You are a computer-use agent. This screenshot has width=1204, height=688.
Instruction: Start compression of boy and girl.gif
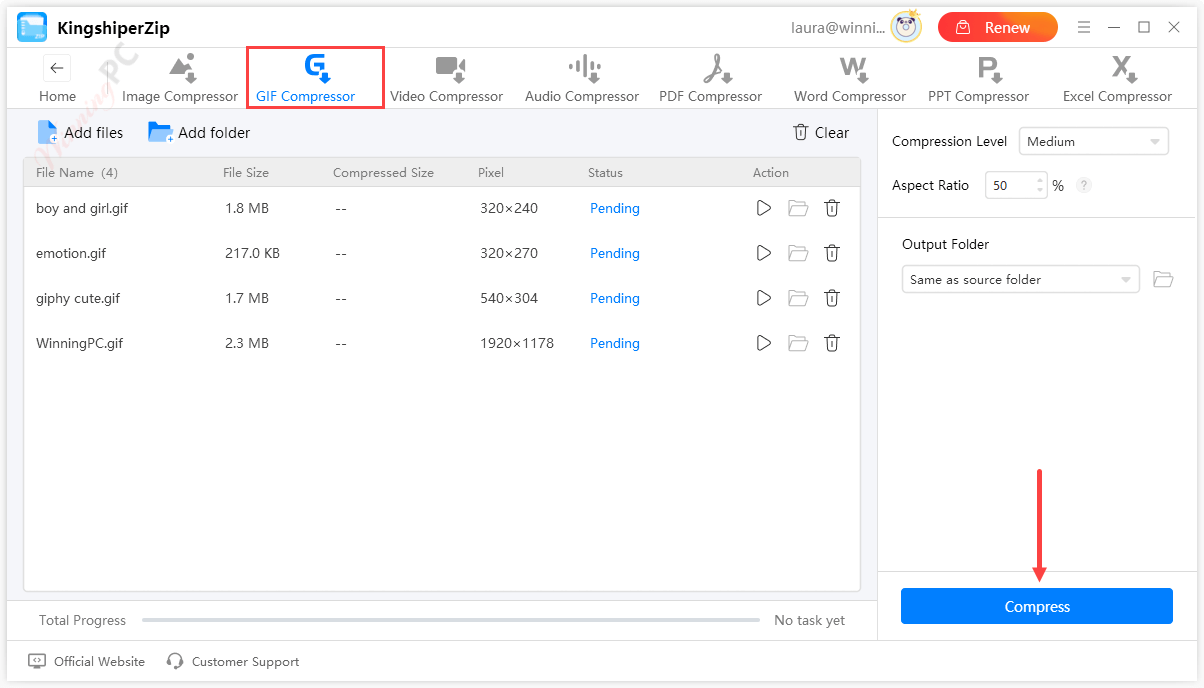764,208
